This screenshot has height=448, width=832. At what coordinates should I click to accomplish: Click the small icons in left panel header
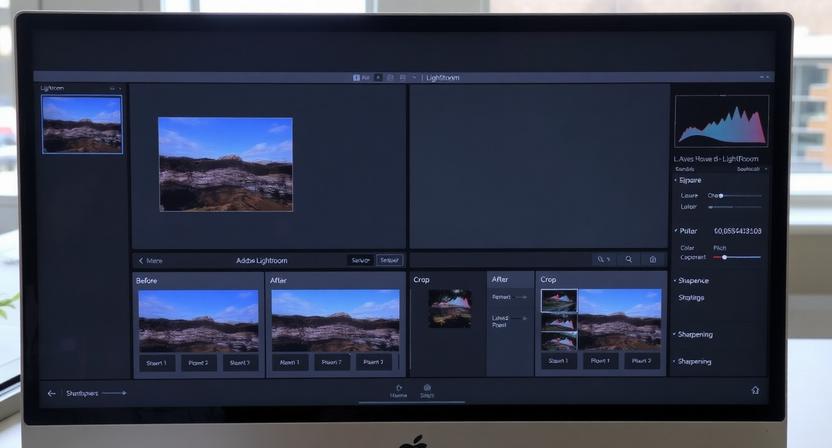(116, 89)
